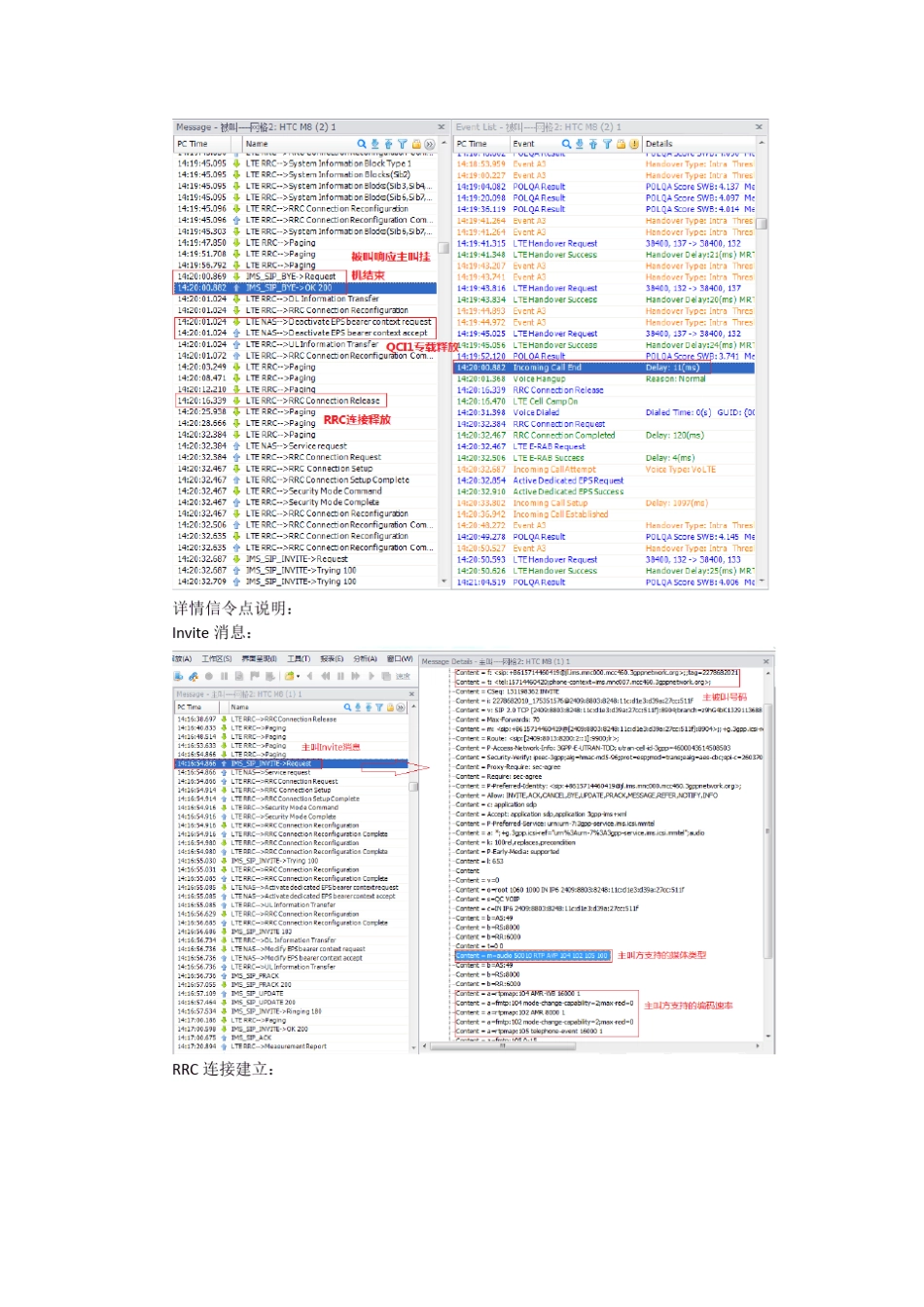Select Deactivate EPS bearer context accept row
924x1307 pixels.
click(305, 333)
